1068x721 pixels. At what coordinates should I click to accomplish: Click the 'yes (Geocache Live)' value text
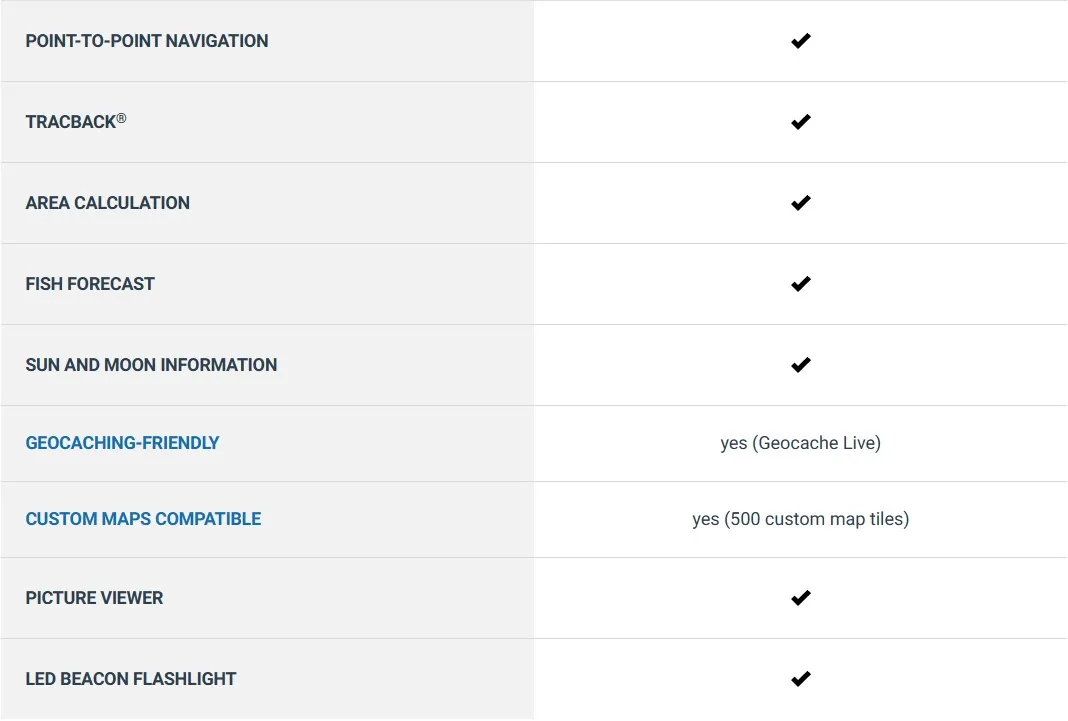coord(800,443)
